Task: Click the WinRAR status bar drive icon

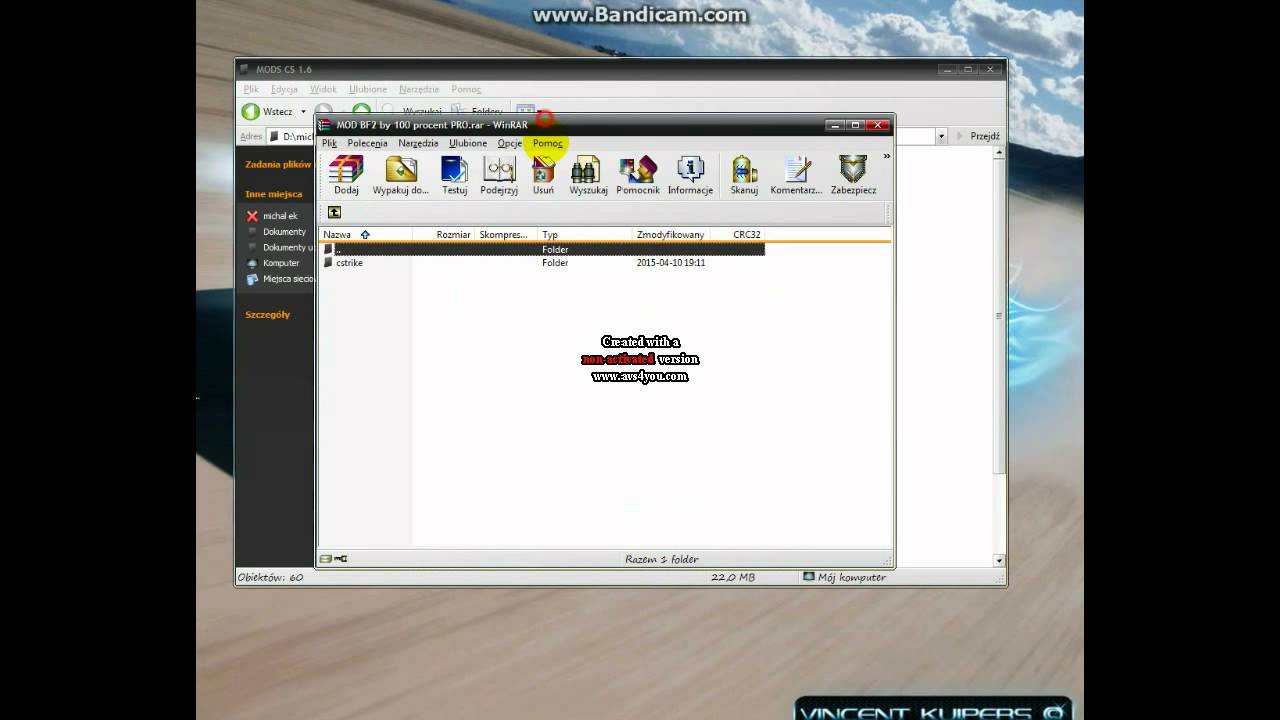Action: (x=326, y=559)
